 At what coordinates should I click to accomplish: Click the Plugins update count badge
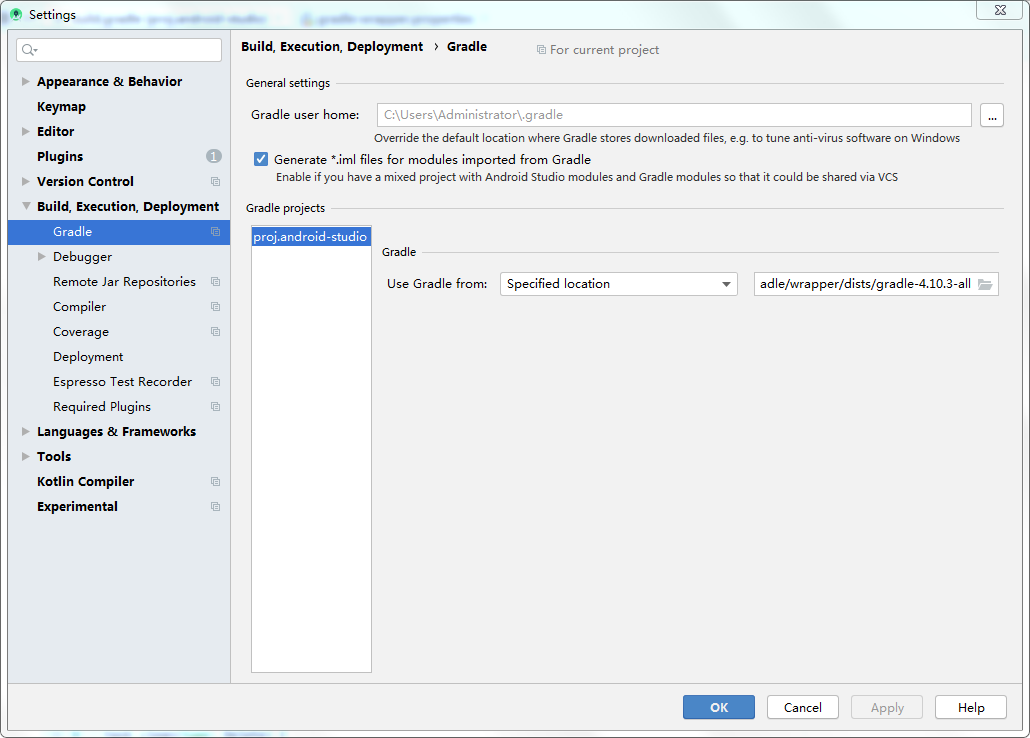pos(214,157)
